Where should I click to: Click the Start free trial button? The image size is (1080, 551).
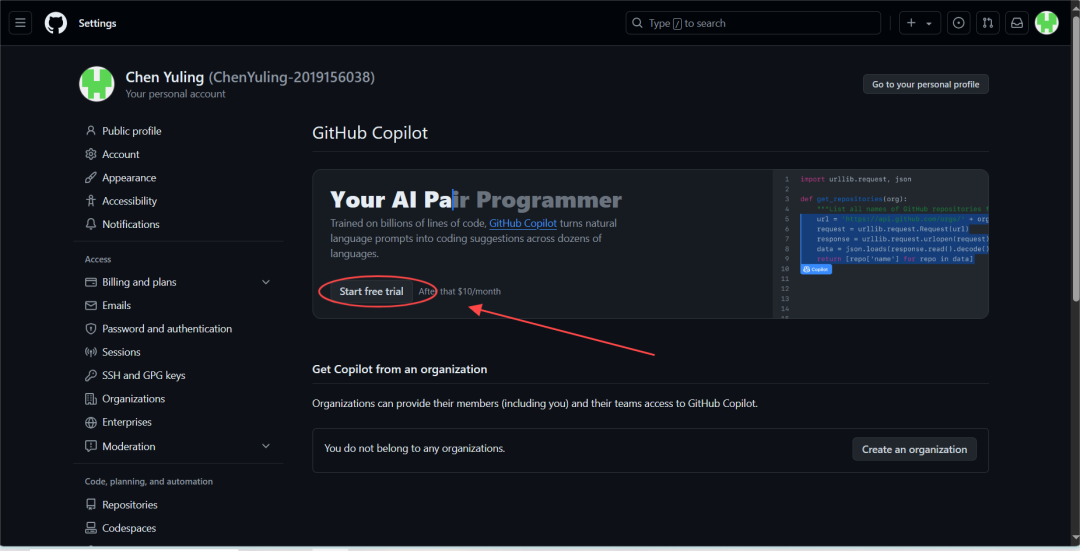coord(371,291)
